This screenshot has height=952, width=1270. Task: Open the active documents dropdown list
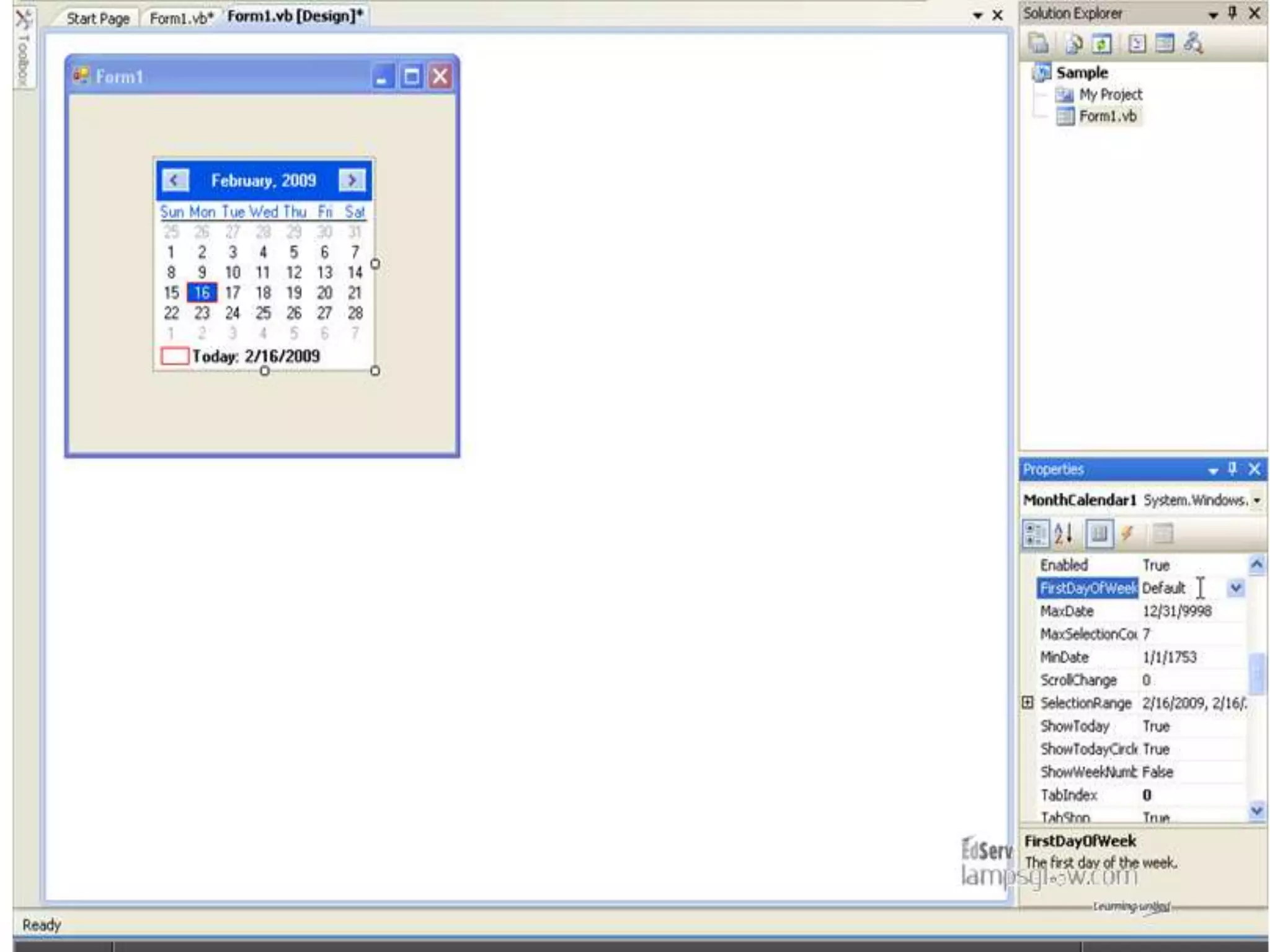(977, 16)
